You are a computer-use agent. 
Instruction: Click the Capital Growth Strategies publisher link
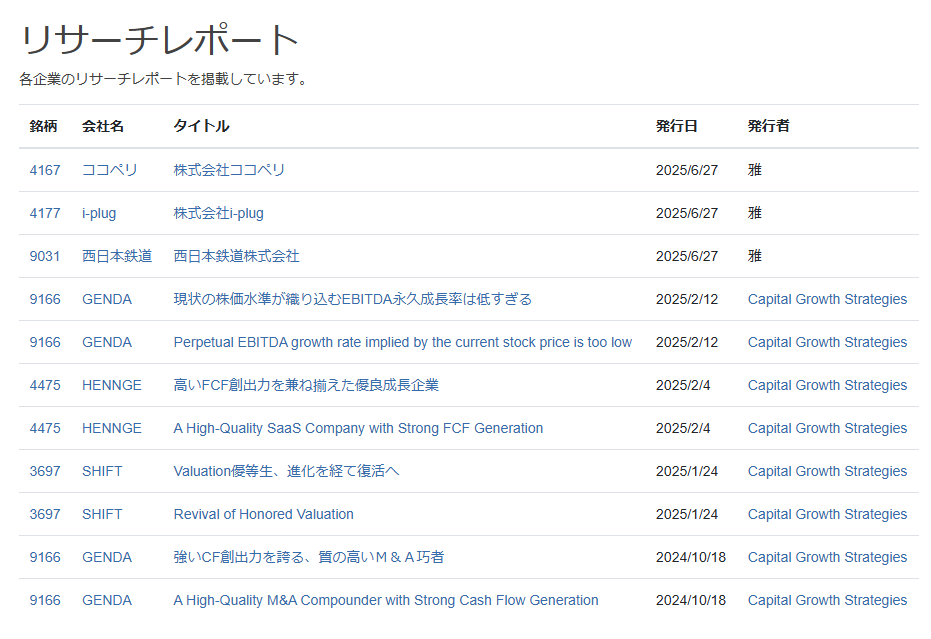point(827,299)
